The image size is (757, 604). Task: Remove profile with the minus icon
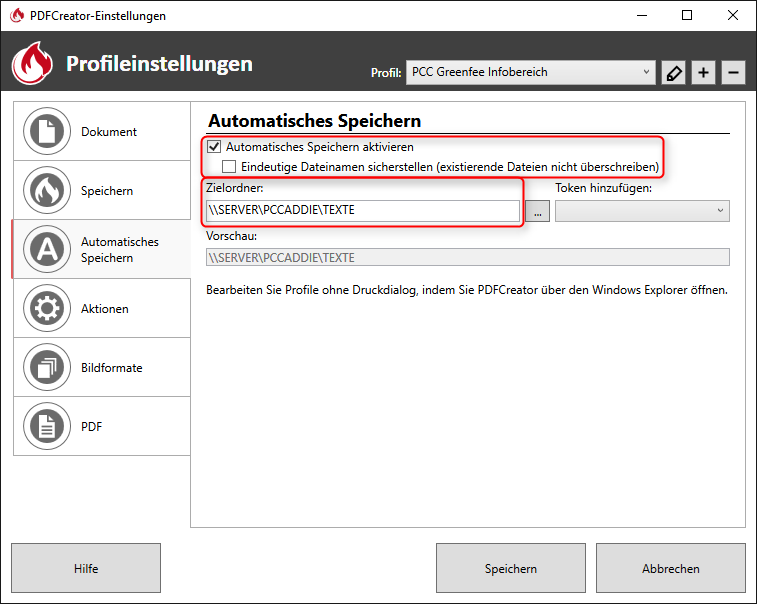click(733, 73)
